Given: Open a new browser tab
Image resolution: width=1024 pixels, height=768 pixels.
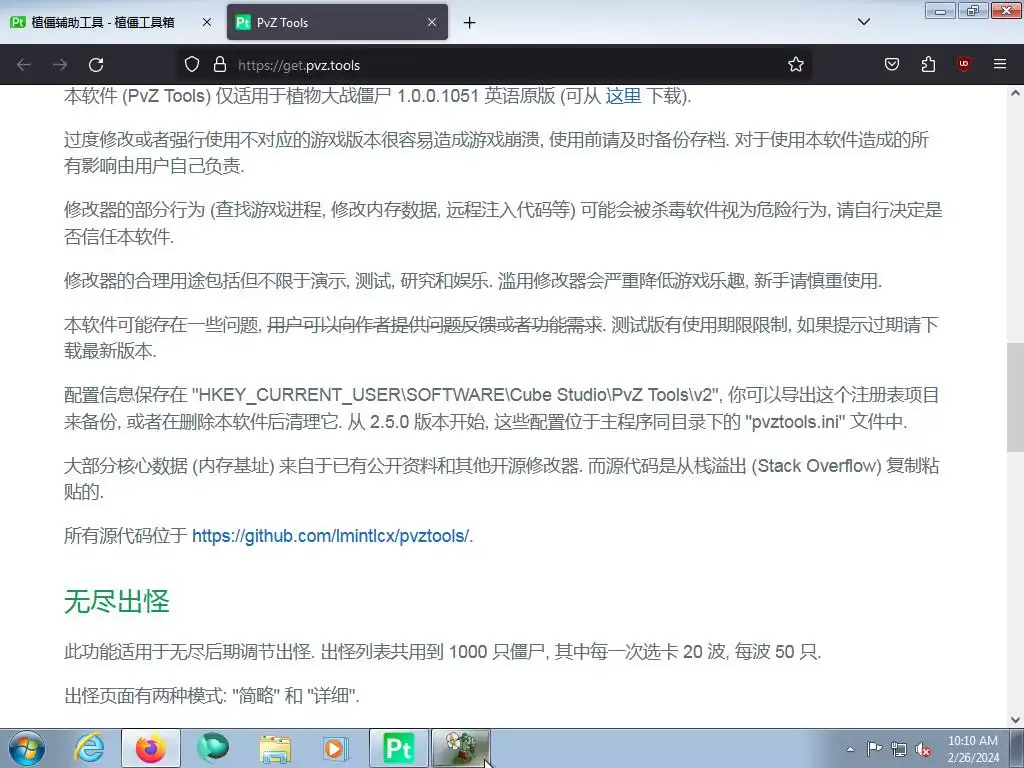Looking at the screenshot, I should click(469, 23).
